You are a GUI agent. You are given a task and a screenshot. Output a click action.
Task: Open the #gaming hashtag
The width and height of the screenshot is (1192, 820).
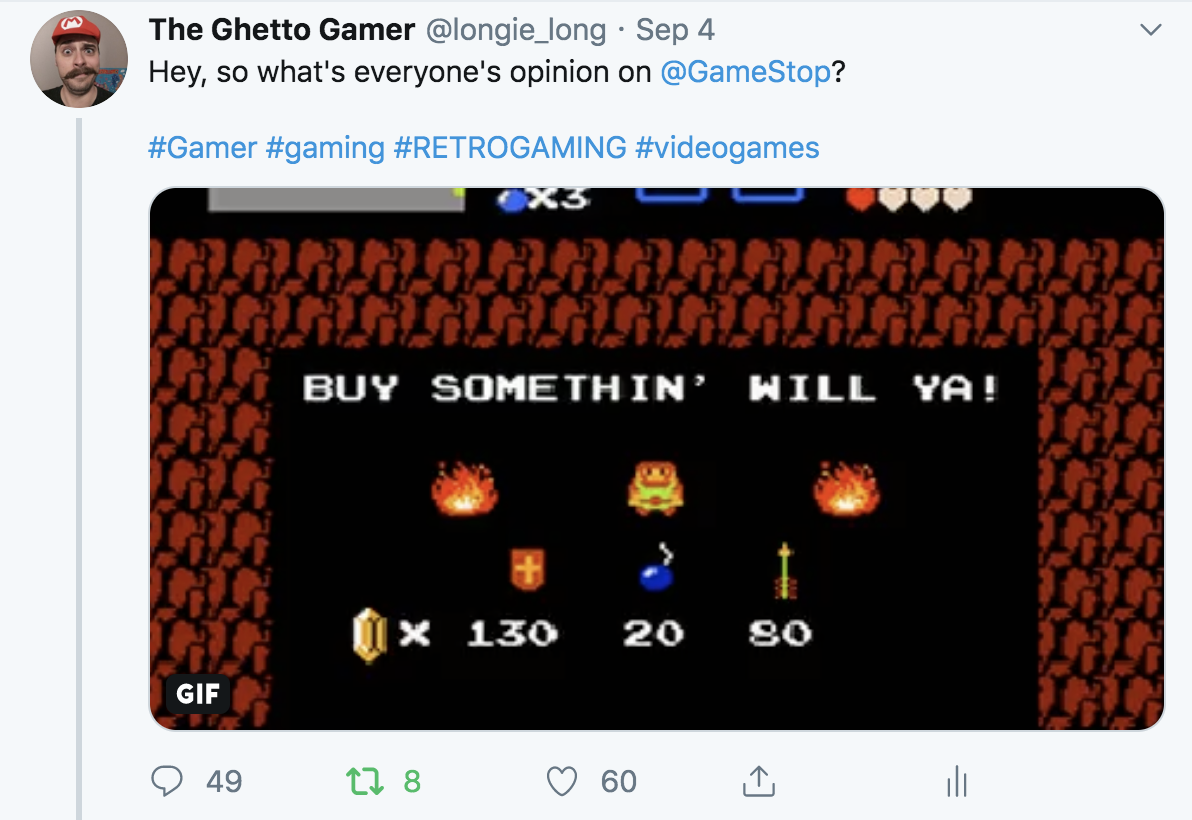coord(325,148)
